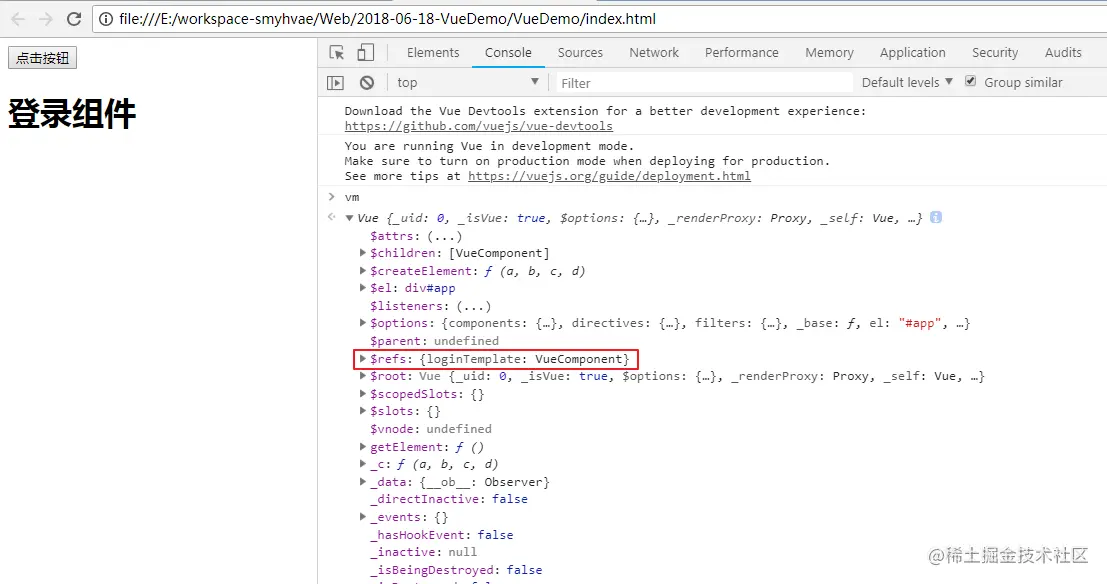
Task: Switch to the Performance tab
Action: (741, 52)
